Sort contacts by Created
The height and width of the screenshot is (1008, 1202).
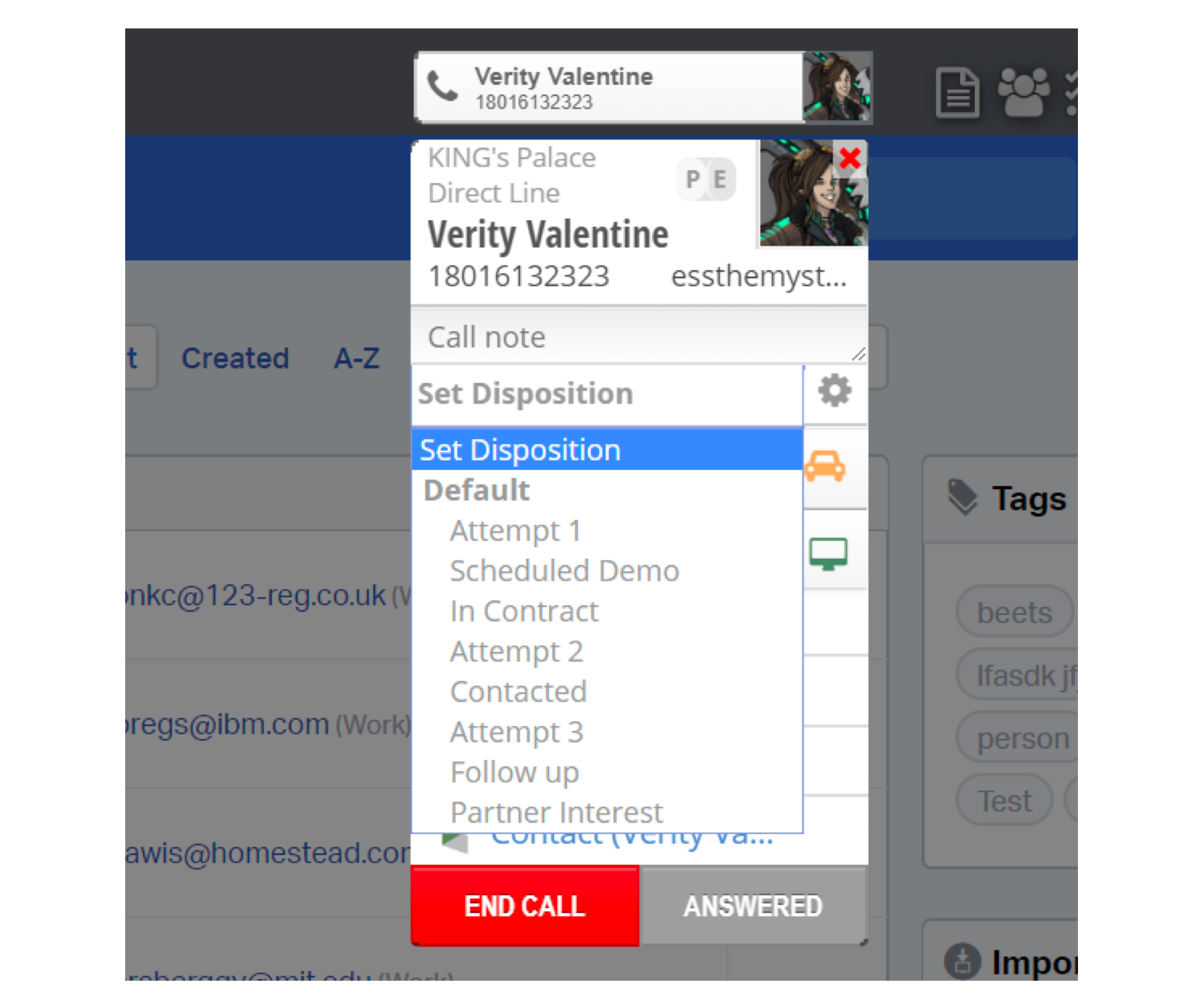pyautogui.click(x=235, y=358)
